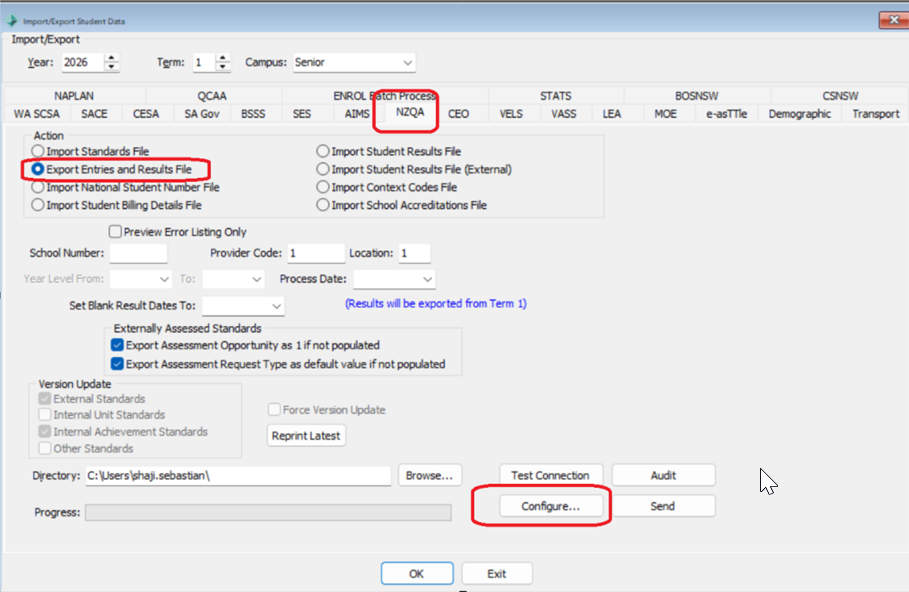Viewport: 909px width, 592px height.
Task: Switch to the NAPLAN tab
Action: click(74, 96)
